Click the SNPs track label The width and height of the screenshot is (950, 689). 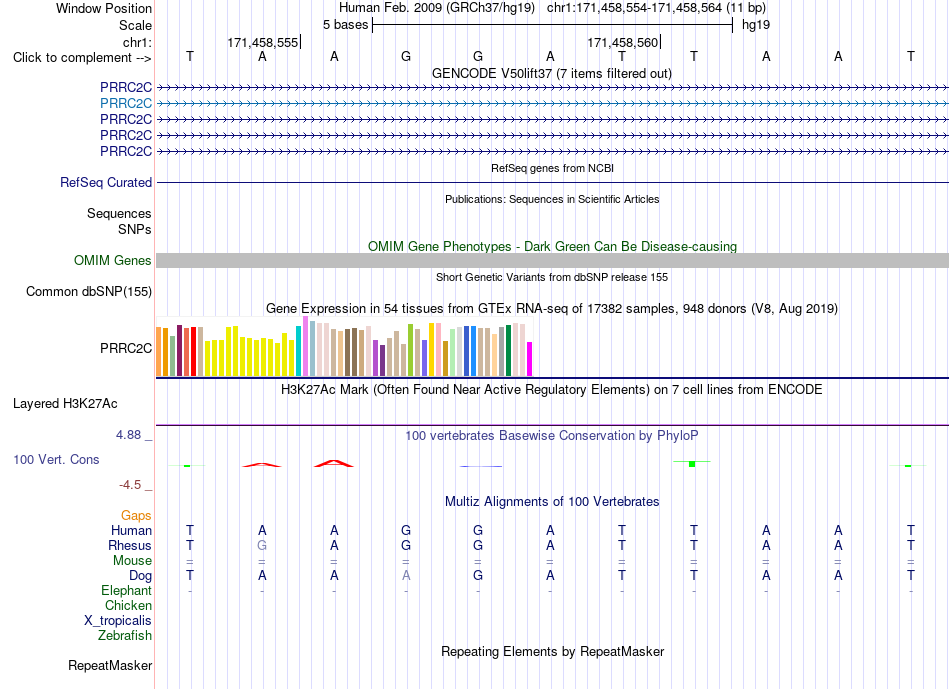click(135, 229)
